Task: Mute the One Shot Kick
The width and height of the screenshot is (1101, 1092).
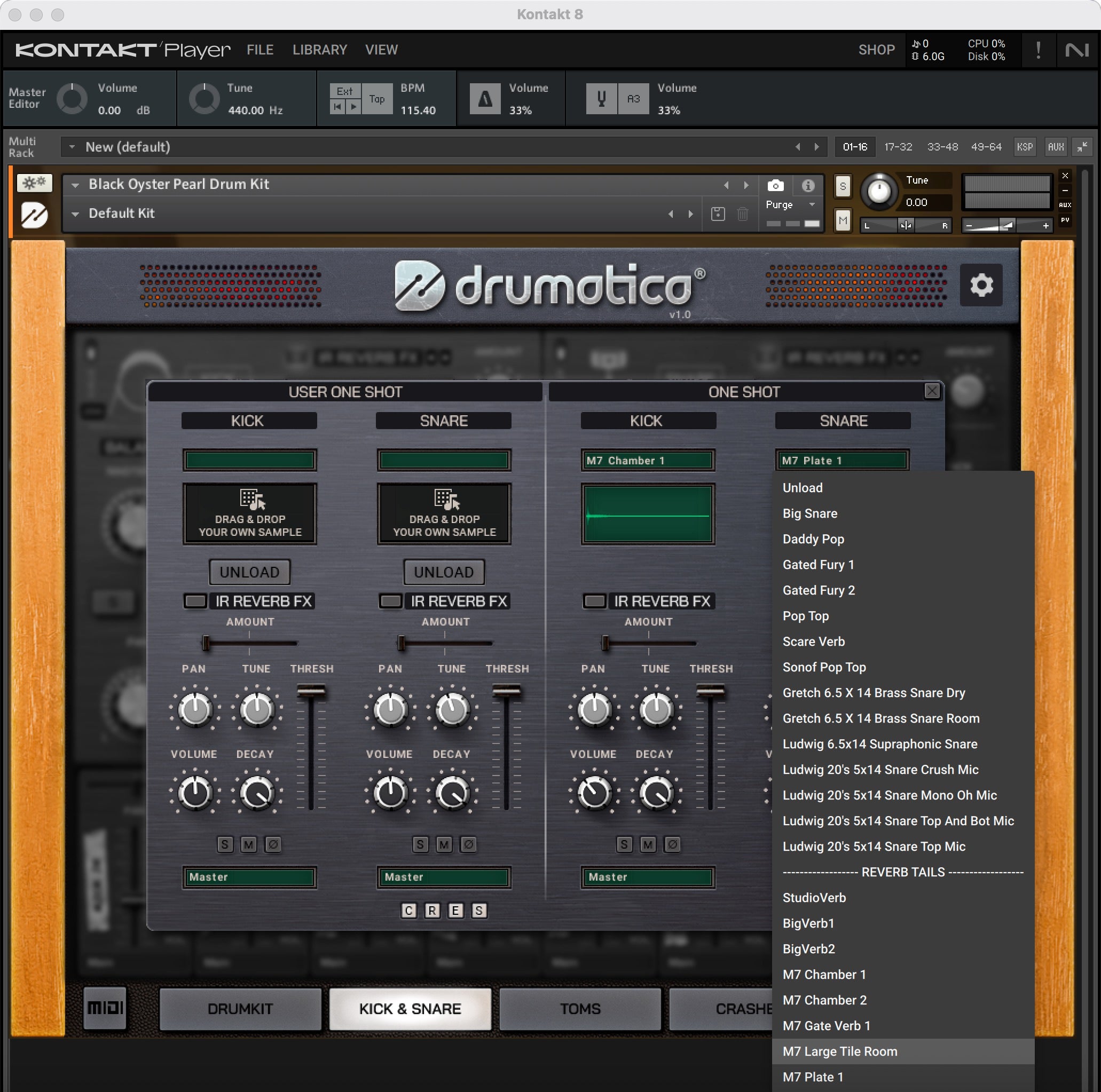Action: (x=648, y=844)
